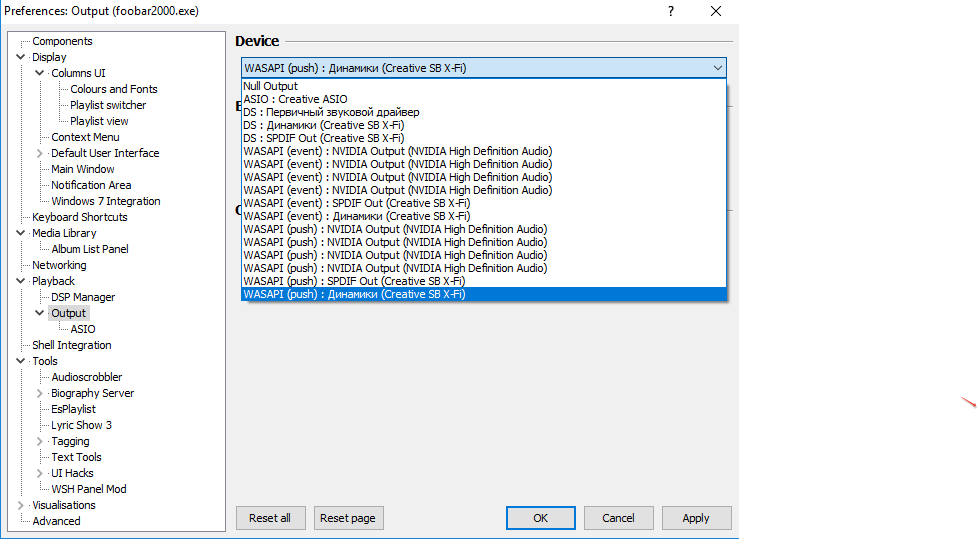Open the Display page in tree
Image resolution: width=977 pixels, height=539 pixels.
pos(49,57)
